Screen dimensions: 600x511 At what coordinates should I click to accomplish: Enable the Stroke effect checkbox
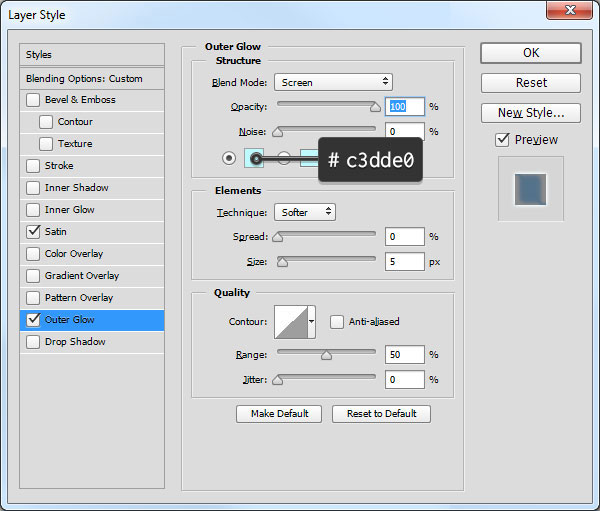tap(33, 166)
